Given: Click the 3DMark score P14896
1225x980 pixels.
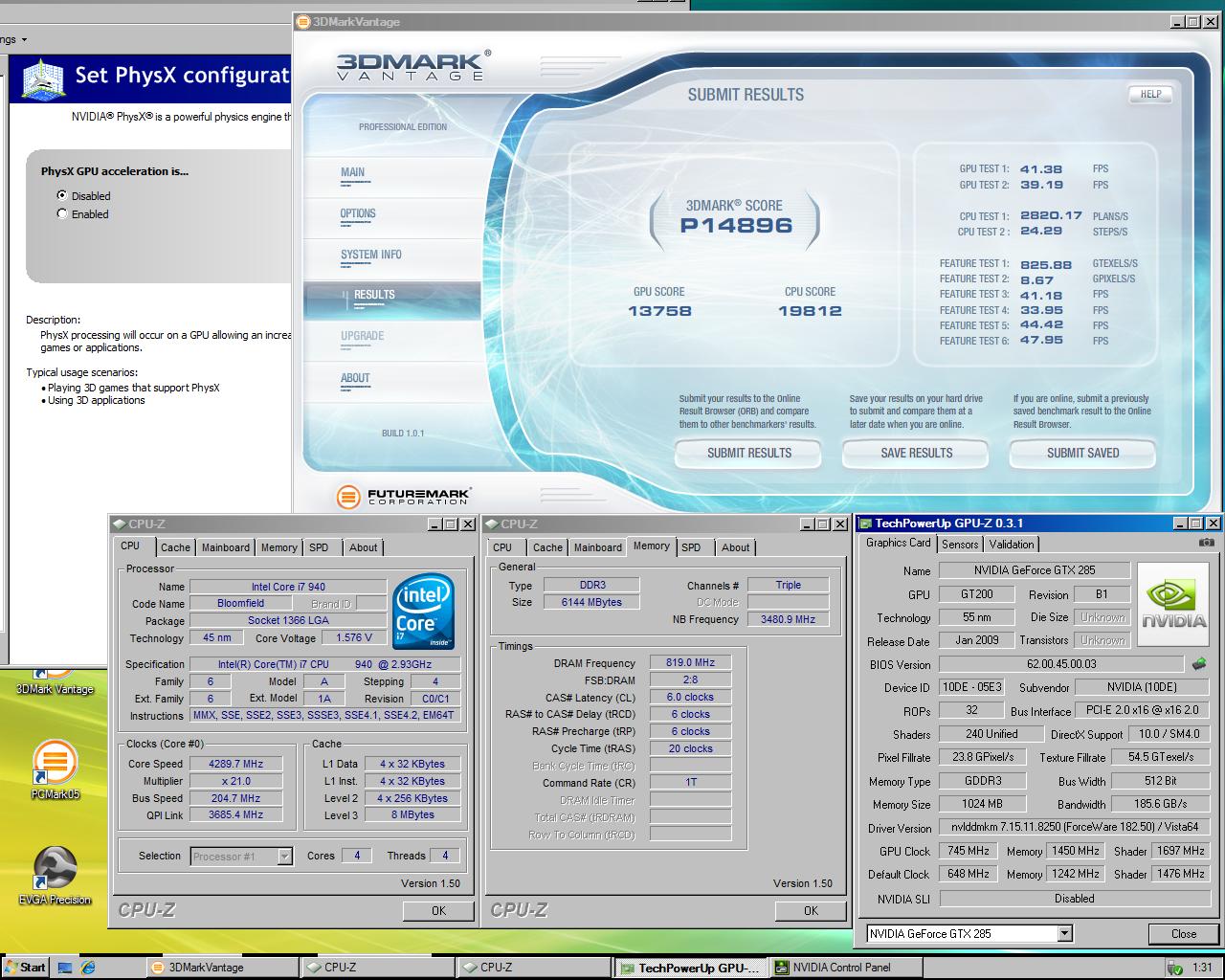Looking at the screenshot, I should 737,226.
